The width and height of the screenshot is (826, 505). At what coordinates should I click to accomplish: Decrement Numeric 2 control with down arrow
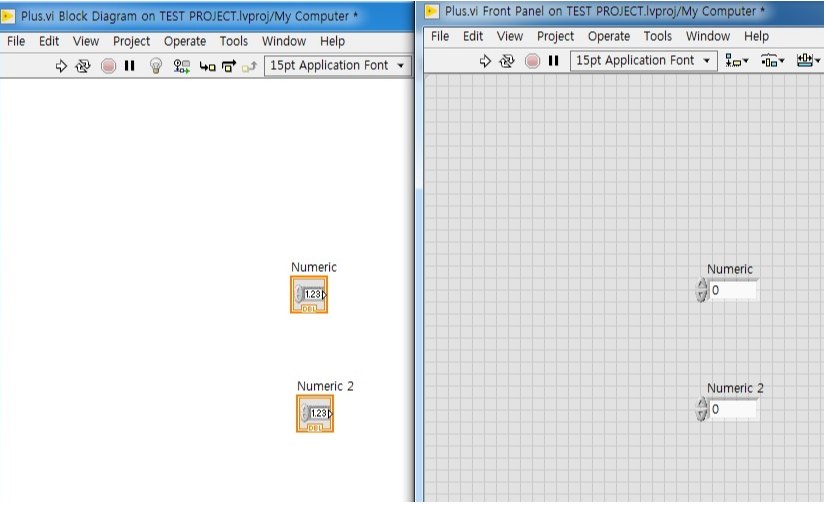click(701, 415)
